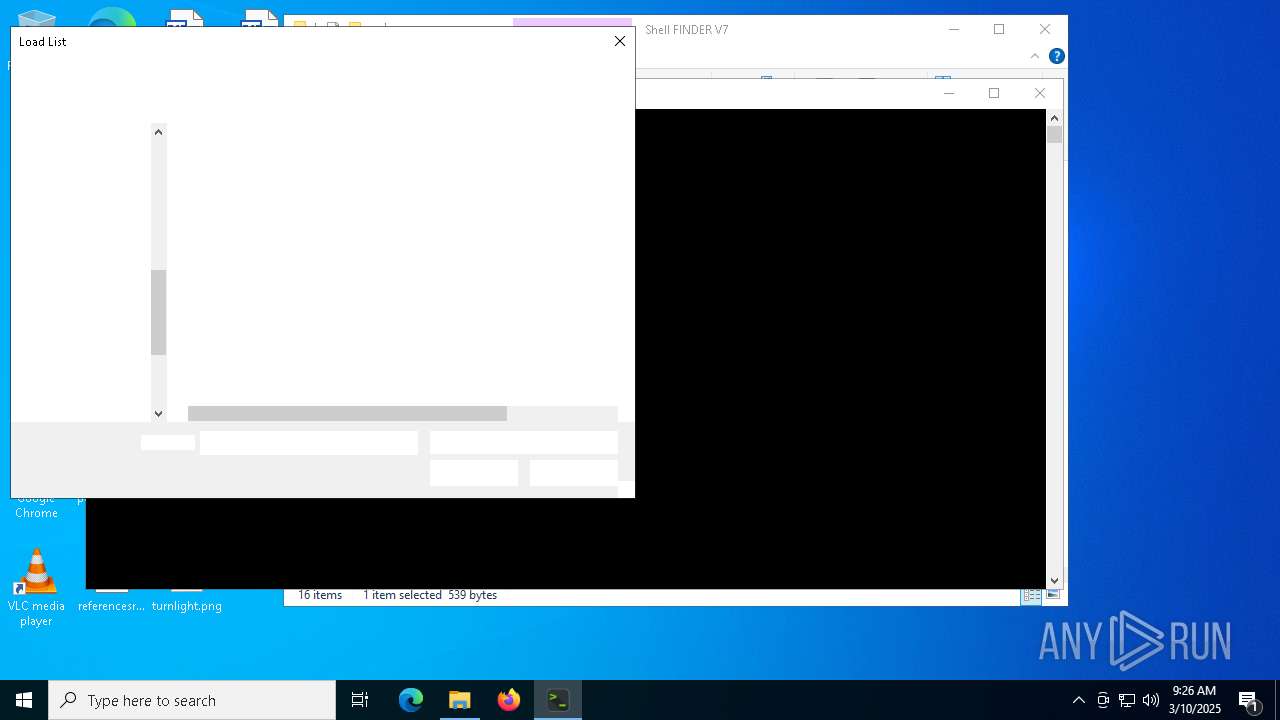Open the notification center icon
The height and width of the screenshot is (720, 1280).
pyautogui.click(x=1248, y=700)
